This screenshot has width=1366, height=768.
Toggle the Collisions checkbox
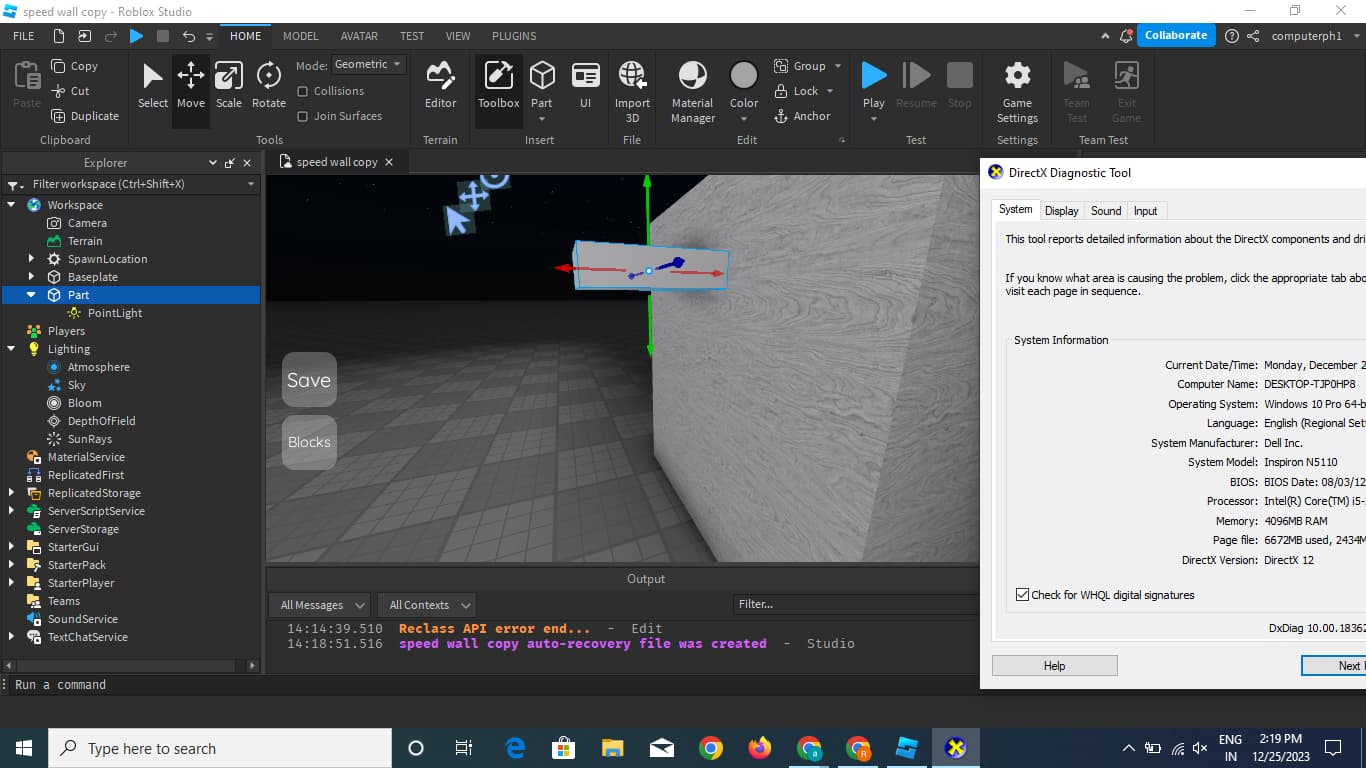pos(303,91)
